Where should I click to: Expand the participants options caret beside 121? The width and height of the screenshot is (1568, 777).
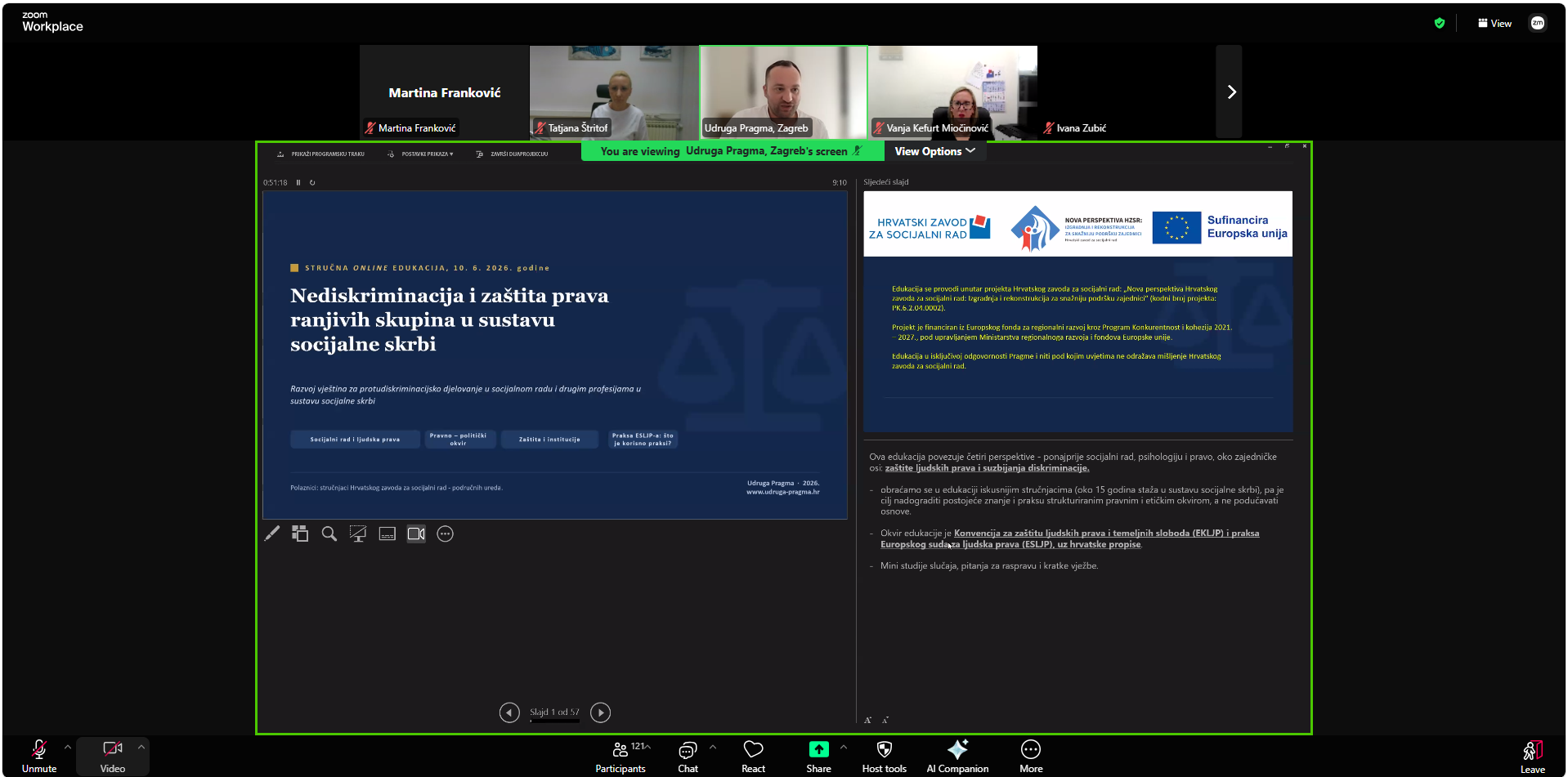coord(647,746)
